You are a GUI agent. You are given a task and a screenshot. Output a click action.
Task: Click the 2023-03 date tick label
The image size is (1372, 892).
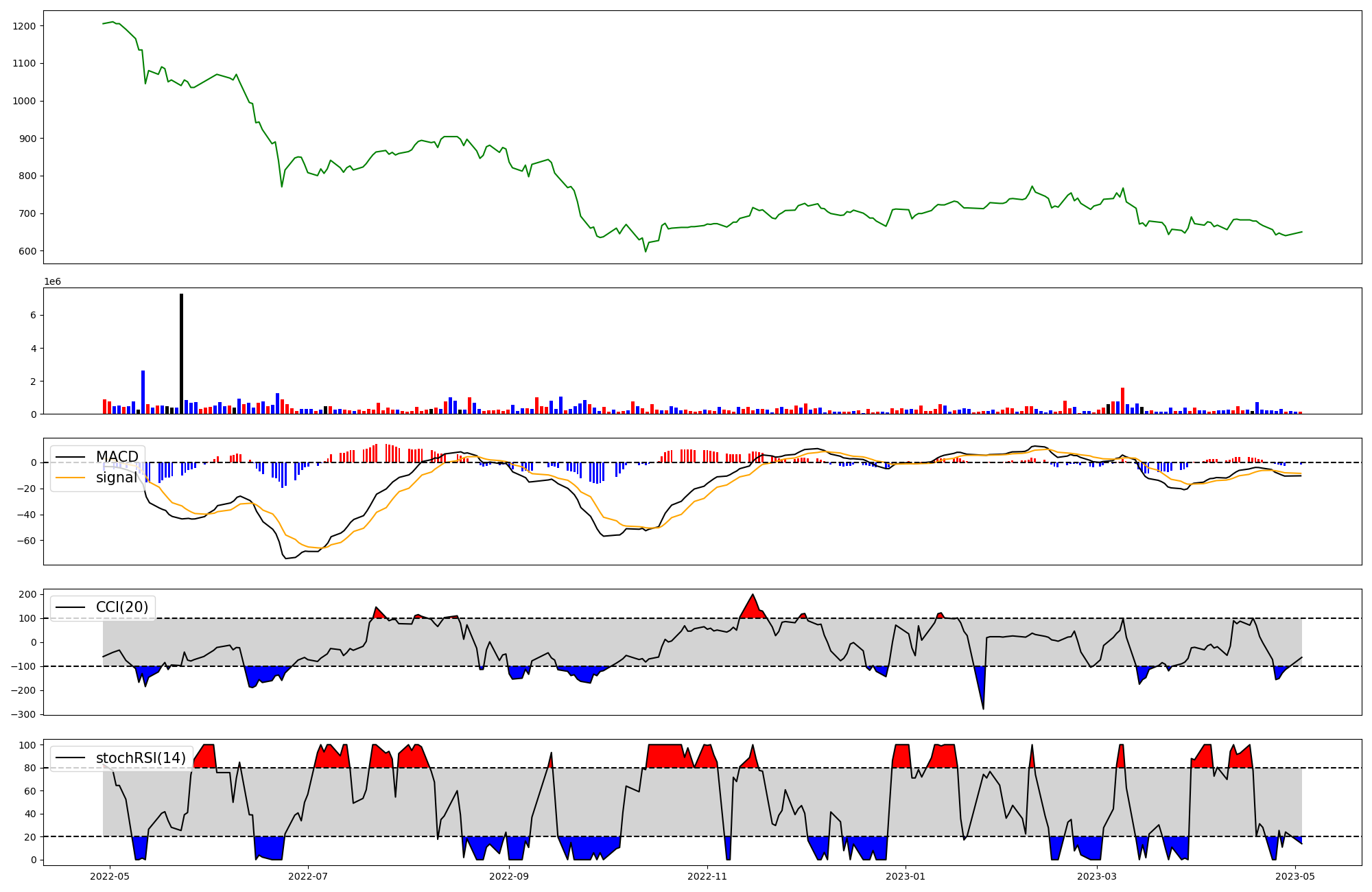(x=1097, y=876)
